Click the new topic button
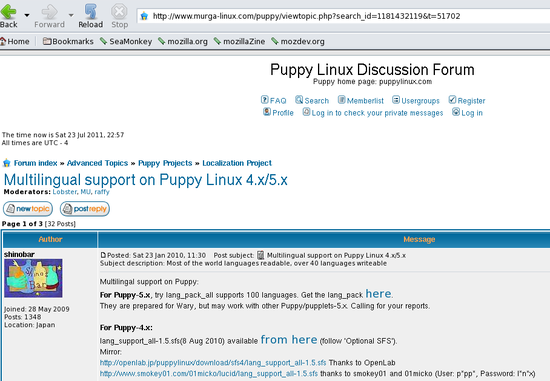The width and height of the screenshot is (550, 381). pos(28,209)
